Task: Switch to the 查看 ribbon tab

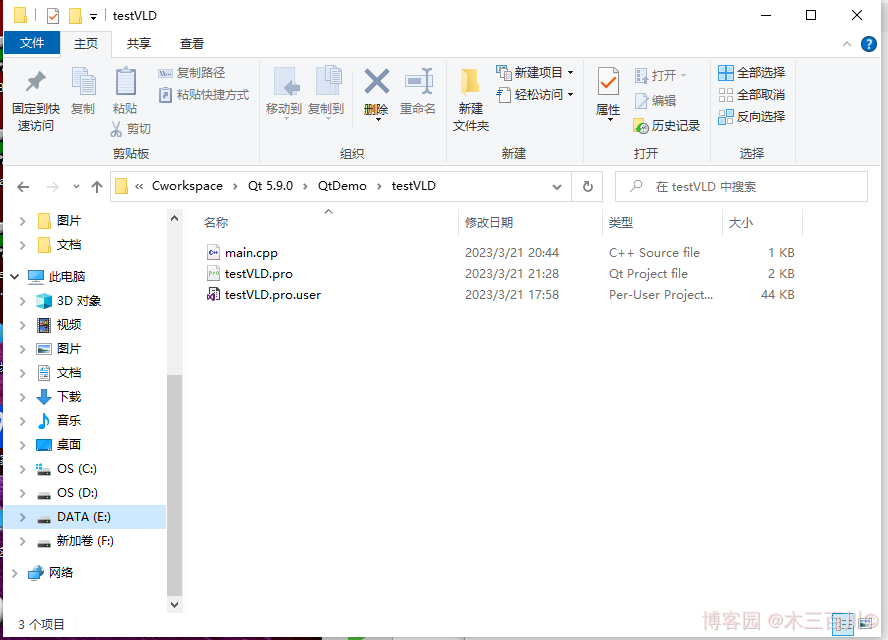Action: 191,44
